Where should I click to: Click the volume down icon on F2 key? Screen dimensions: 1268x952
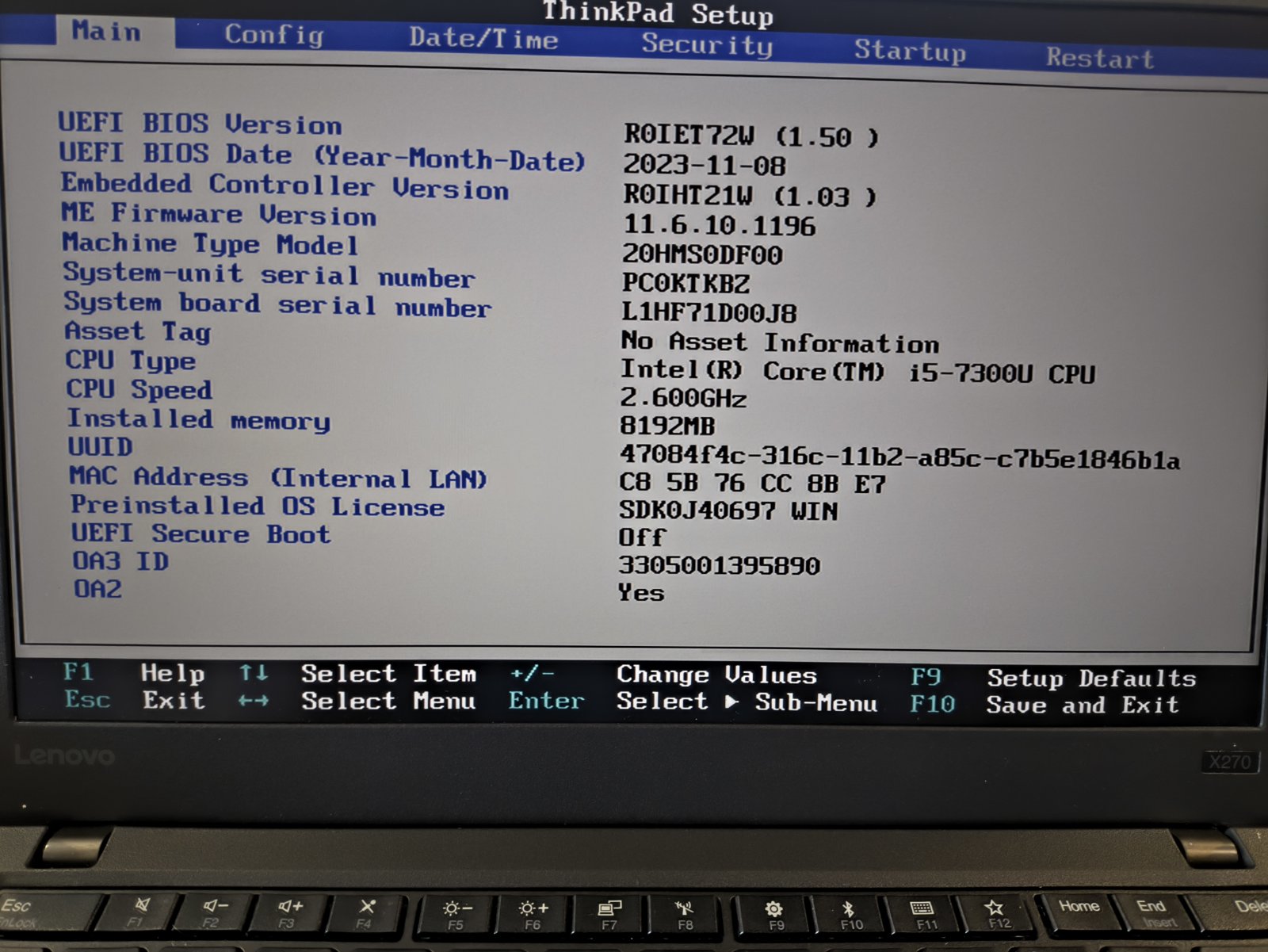pyautogui.click(x=215, y=905)
